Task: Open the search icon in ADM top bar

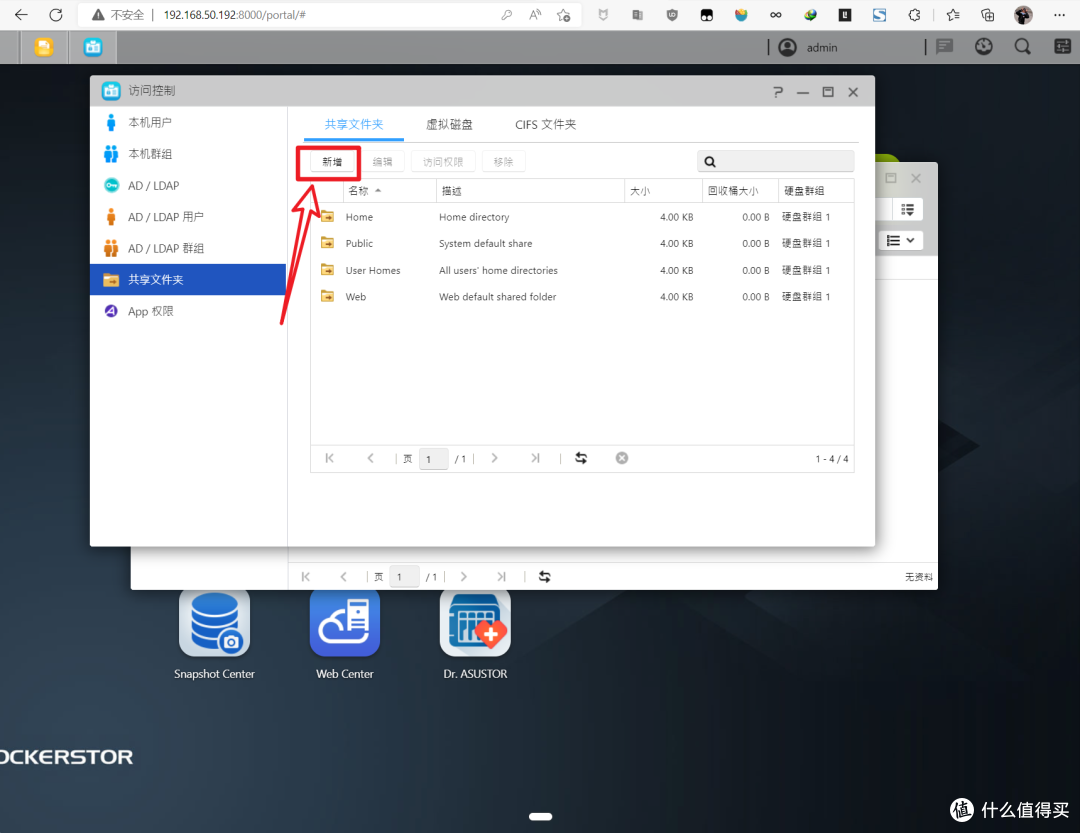Action: coord(1022,47)
